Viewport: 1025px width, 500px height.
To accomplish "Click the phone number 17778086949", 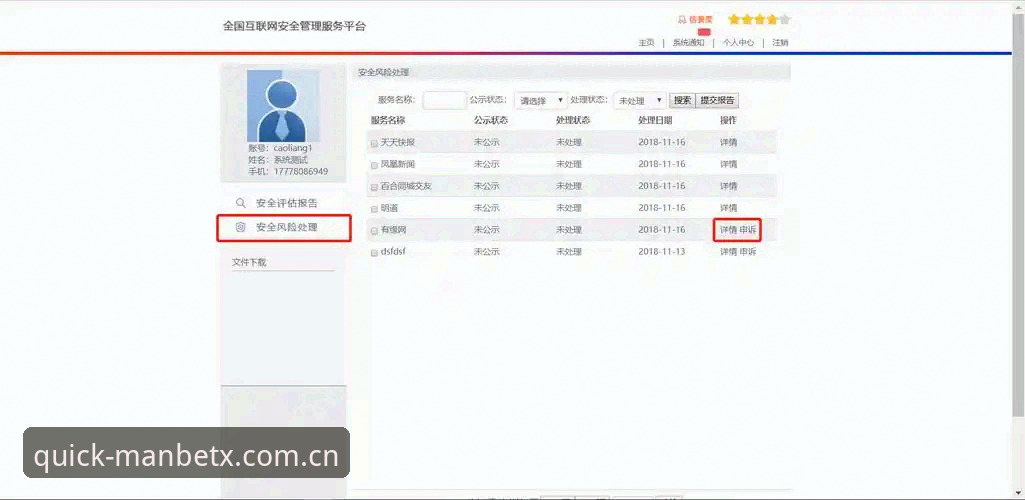I will [301, 171].
